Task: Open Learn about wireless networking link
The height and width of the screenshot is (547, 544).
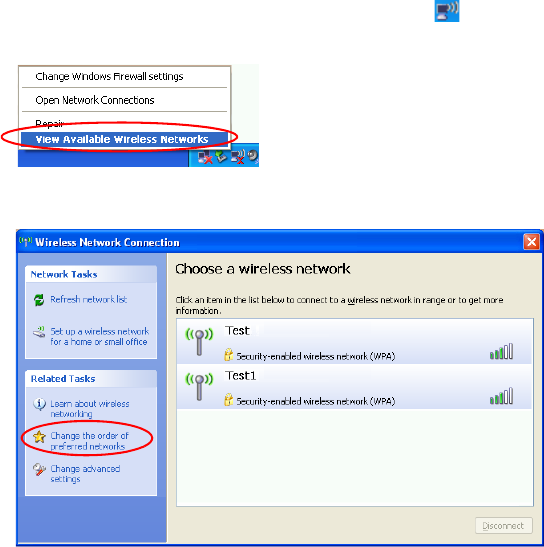Action: coord(90,409)
